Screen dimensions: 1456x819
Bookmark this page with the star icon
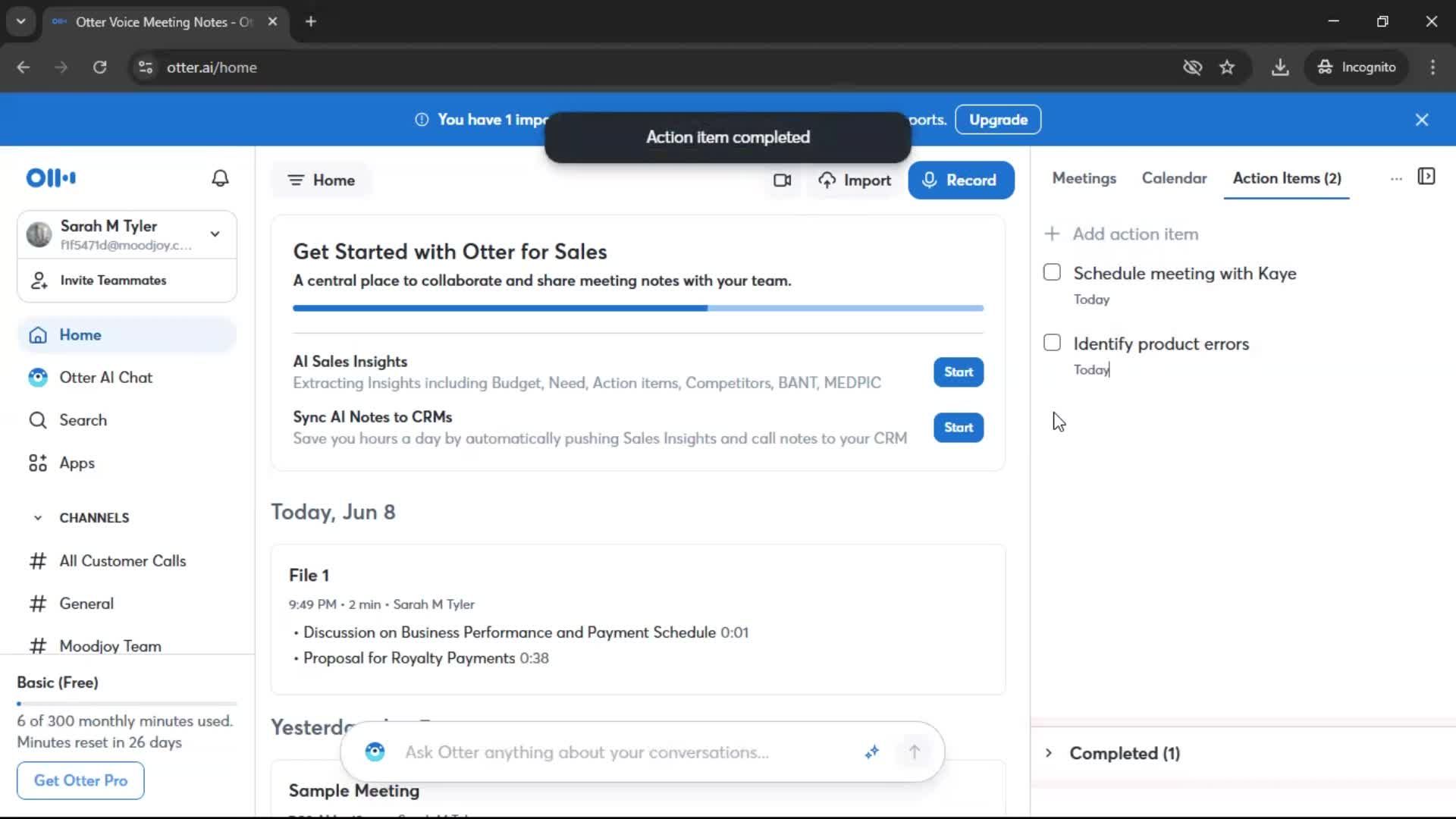1227,67
